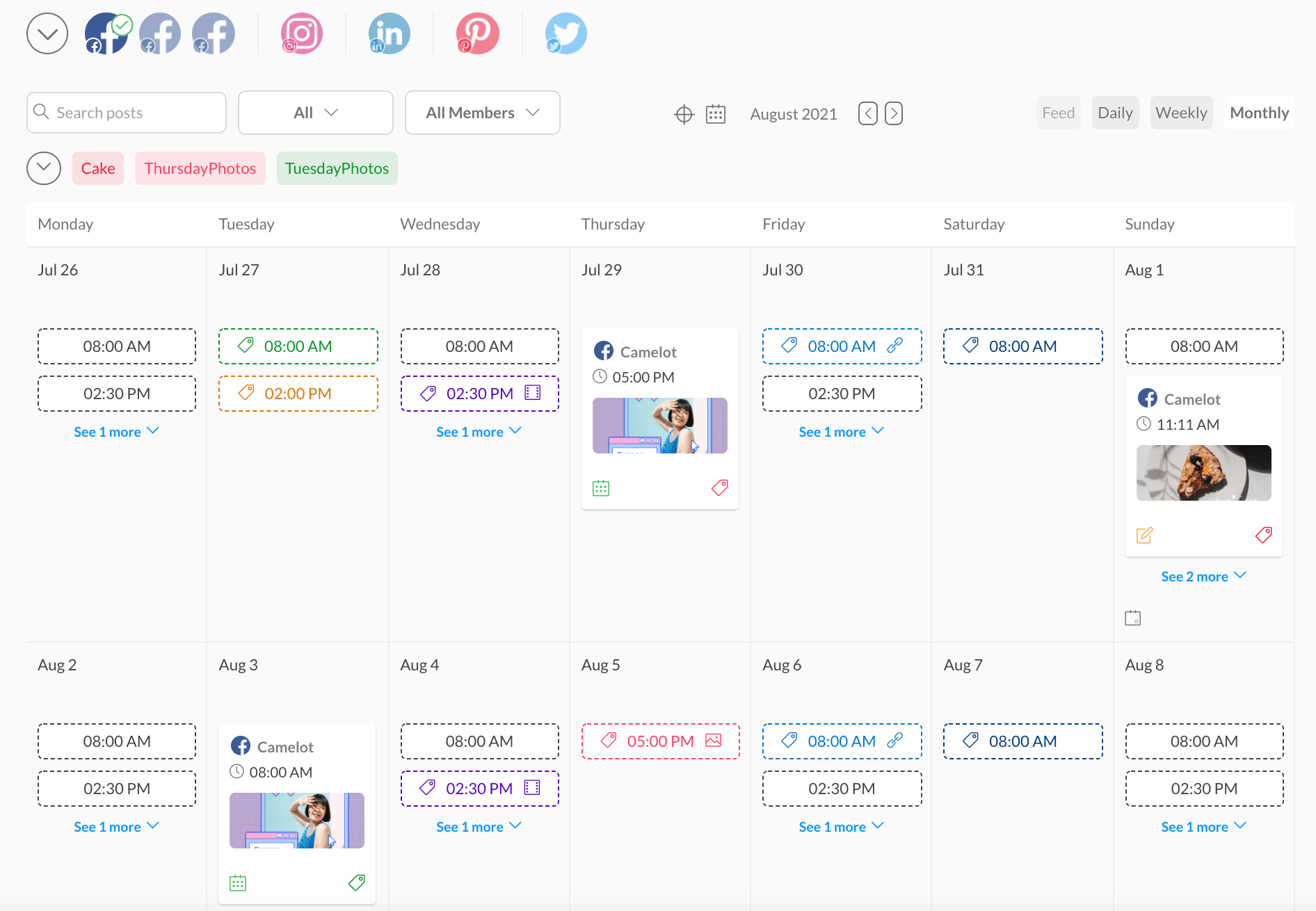Expand the All filter dropdown

[x=315, y=112]
